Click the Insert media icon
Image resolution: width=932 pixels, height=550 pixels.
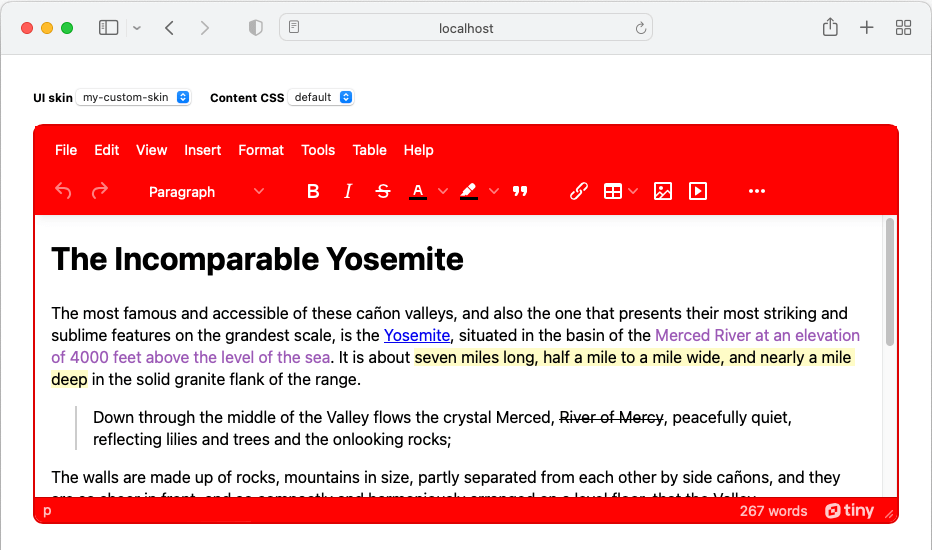pos(698,191)
